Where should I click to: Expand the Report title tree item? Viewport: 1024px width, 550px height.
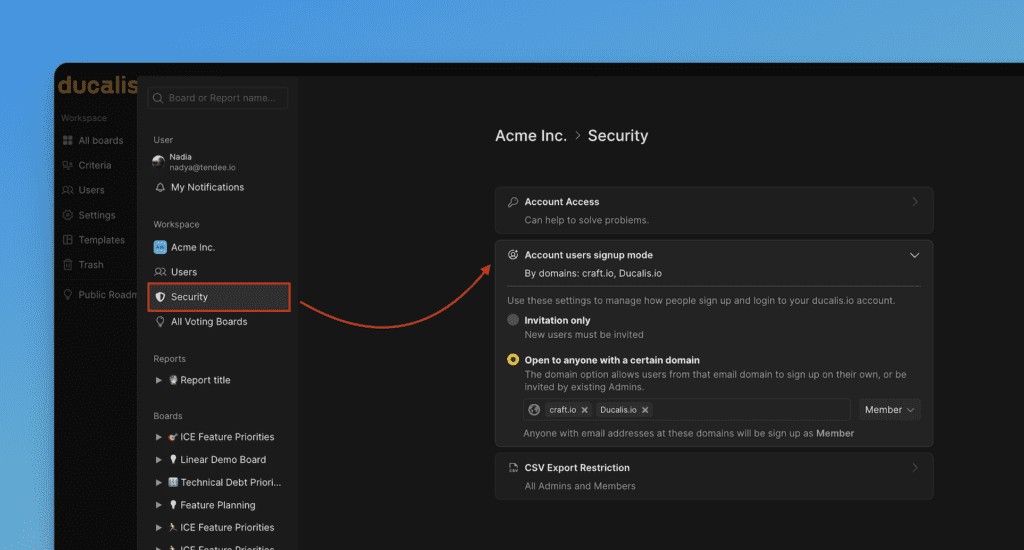point(159,380)
